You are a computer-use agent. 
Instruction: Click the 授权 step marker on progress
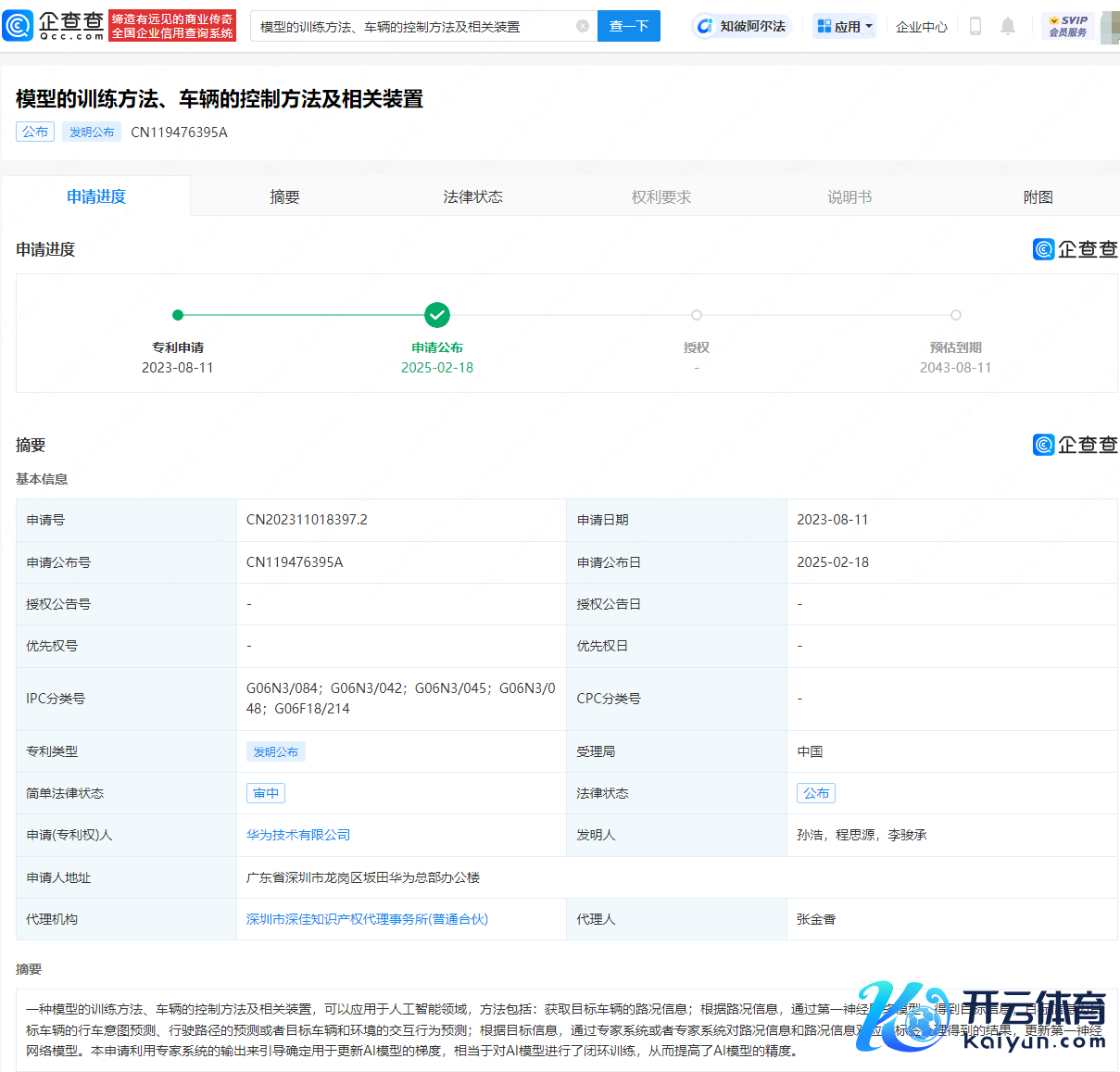pos(697,315)
